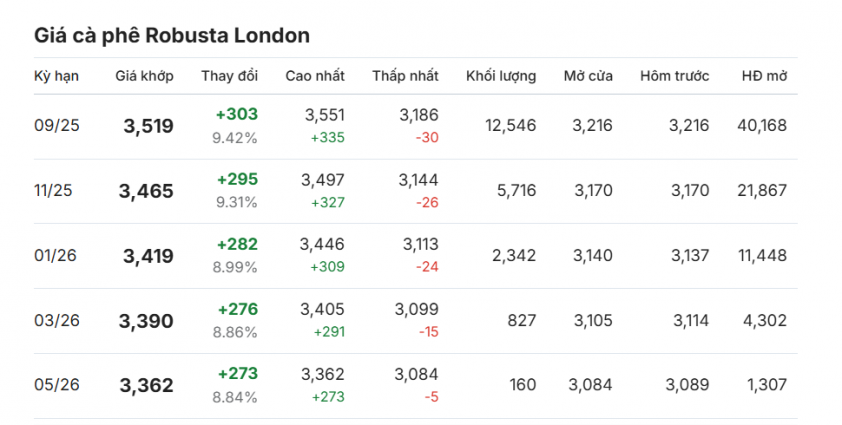Image resolution: width=842 pixels, height=425 pixels.
Task: Select the 01/26 contract term
Action: pyautogui.click(x=55, y=256)
